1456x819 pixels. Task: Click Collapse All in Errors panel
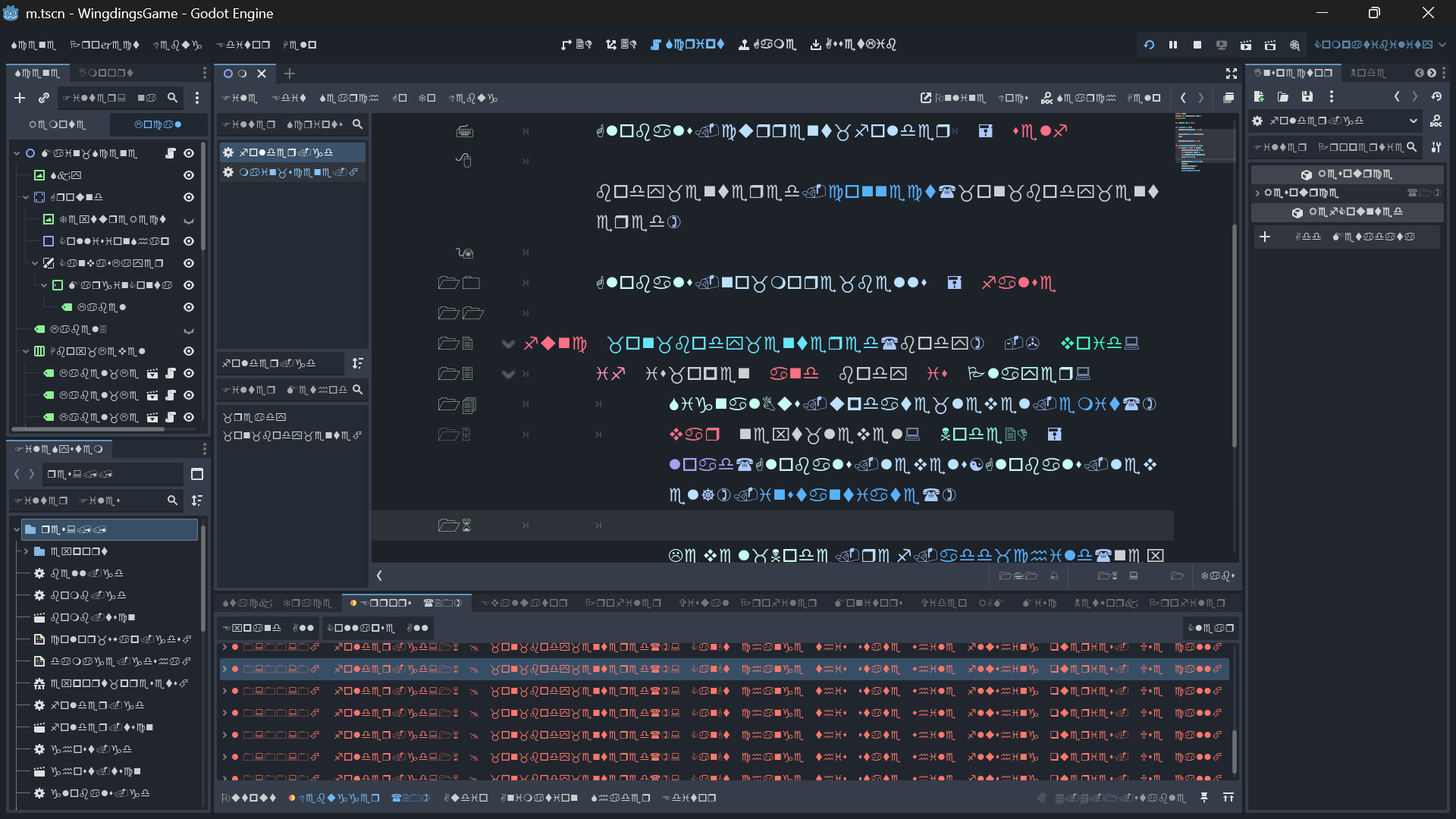(377, 628)
